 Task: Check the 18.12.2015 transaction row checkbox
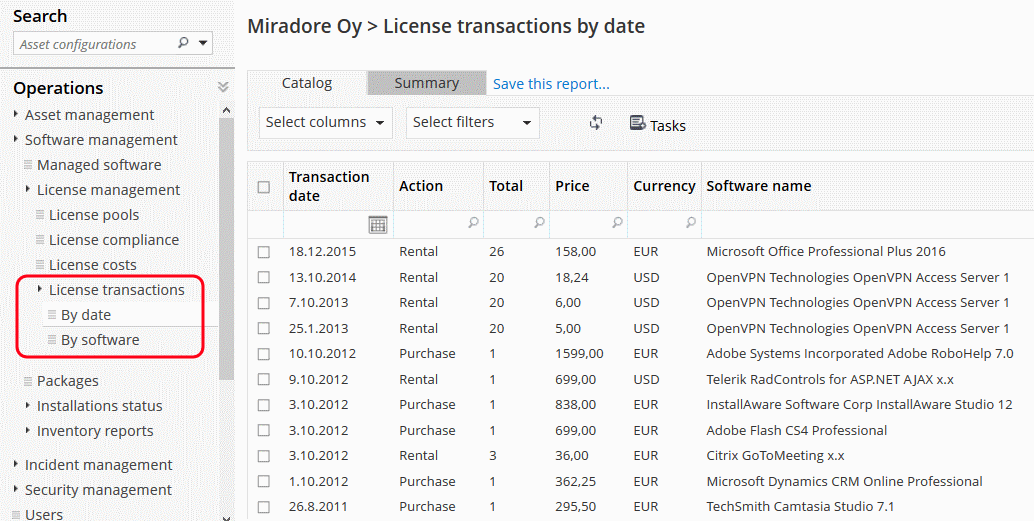(264, 252)
